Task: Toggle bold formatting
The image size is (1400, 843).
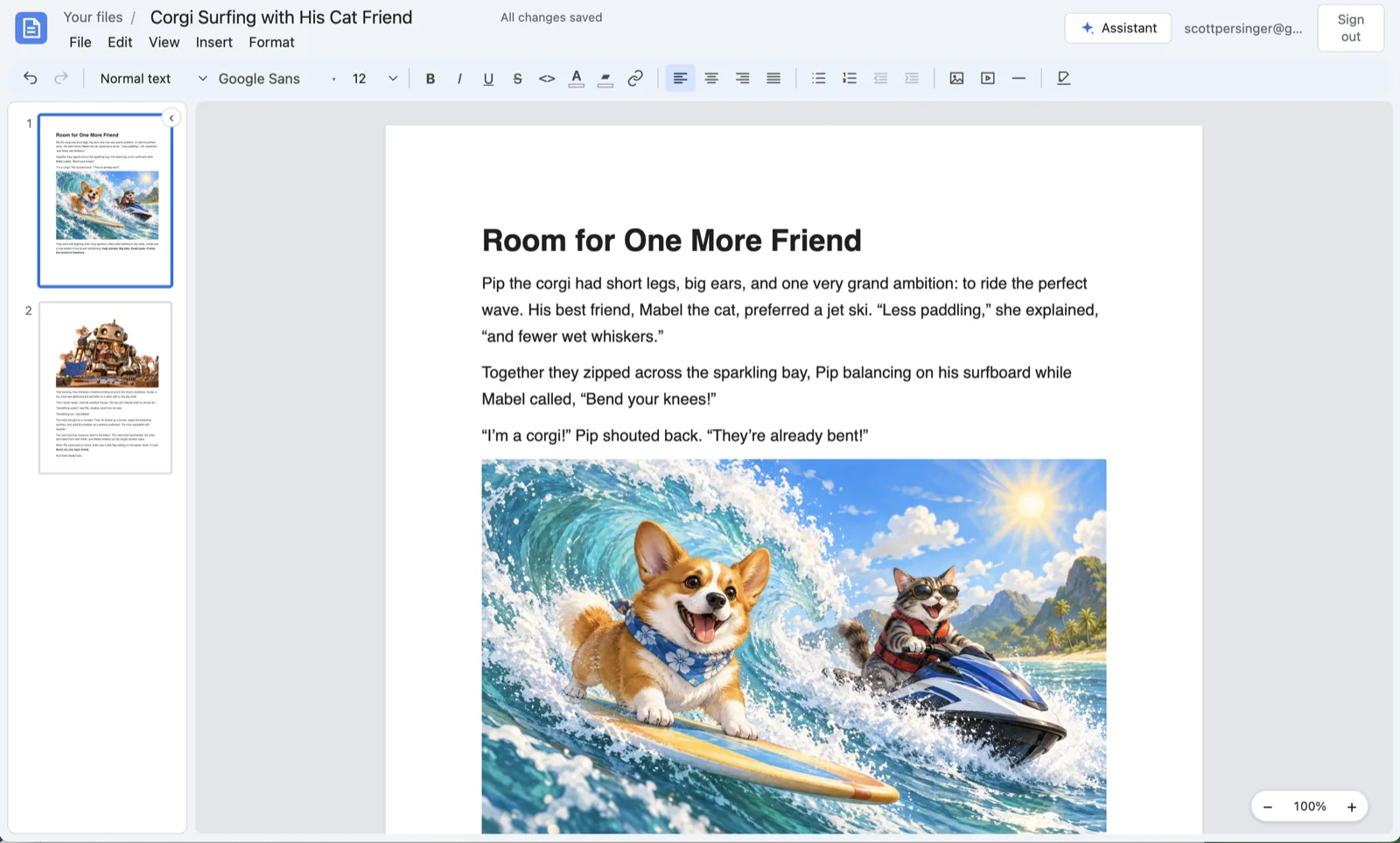Action: click(x=430, y=78)
